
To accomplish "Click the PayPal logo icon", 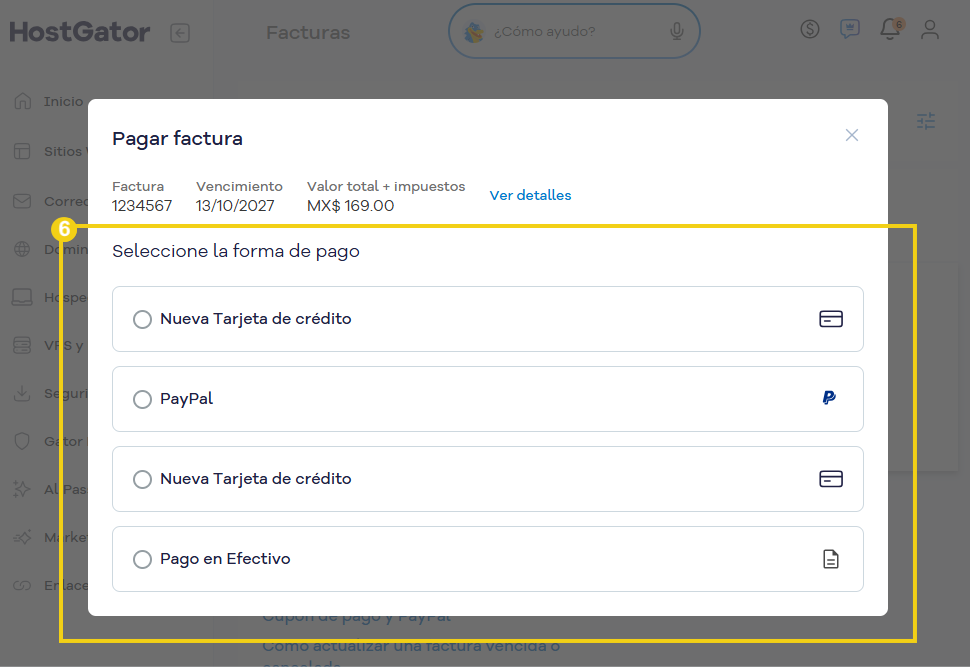I will click(x=830, y=398).
